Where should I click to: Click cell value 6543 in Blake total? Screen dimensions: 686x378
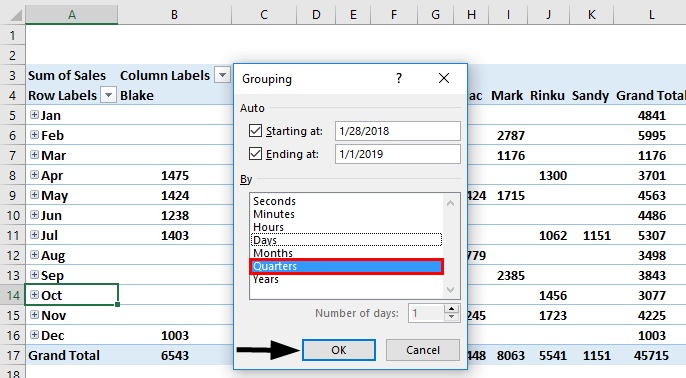[x=175, y=355]
